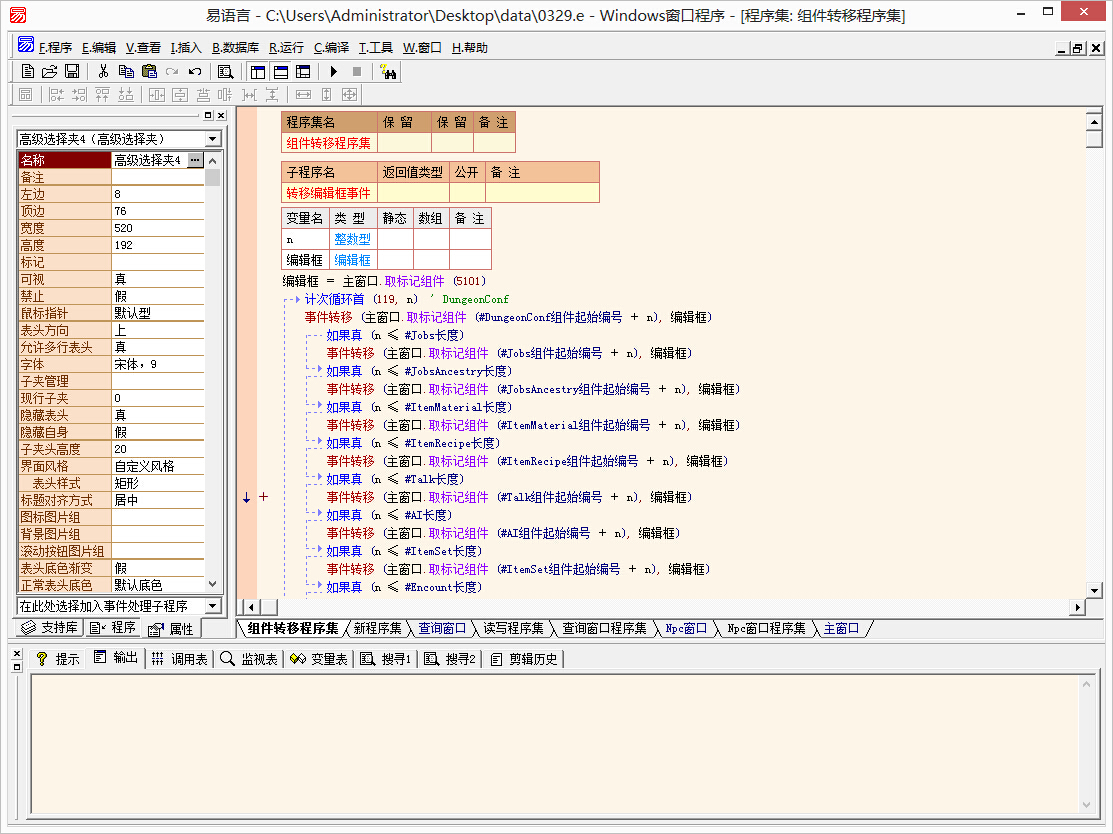Click the Undo arrow icon
This screenshot has height=834, width=1113.
(195, 71)
